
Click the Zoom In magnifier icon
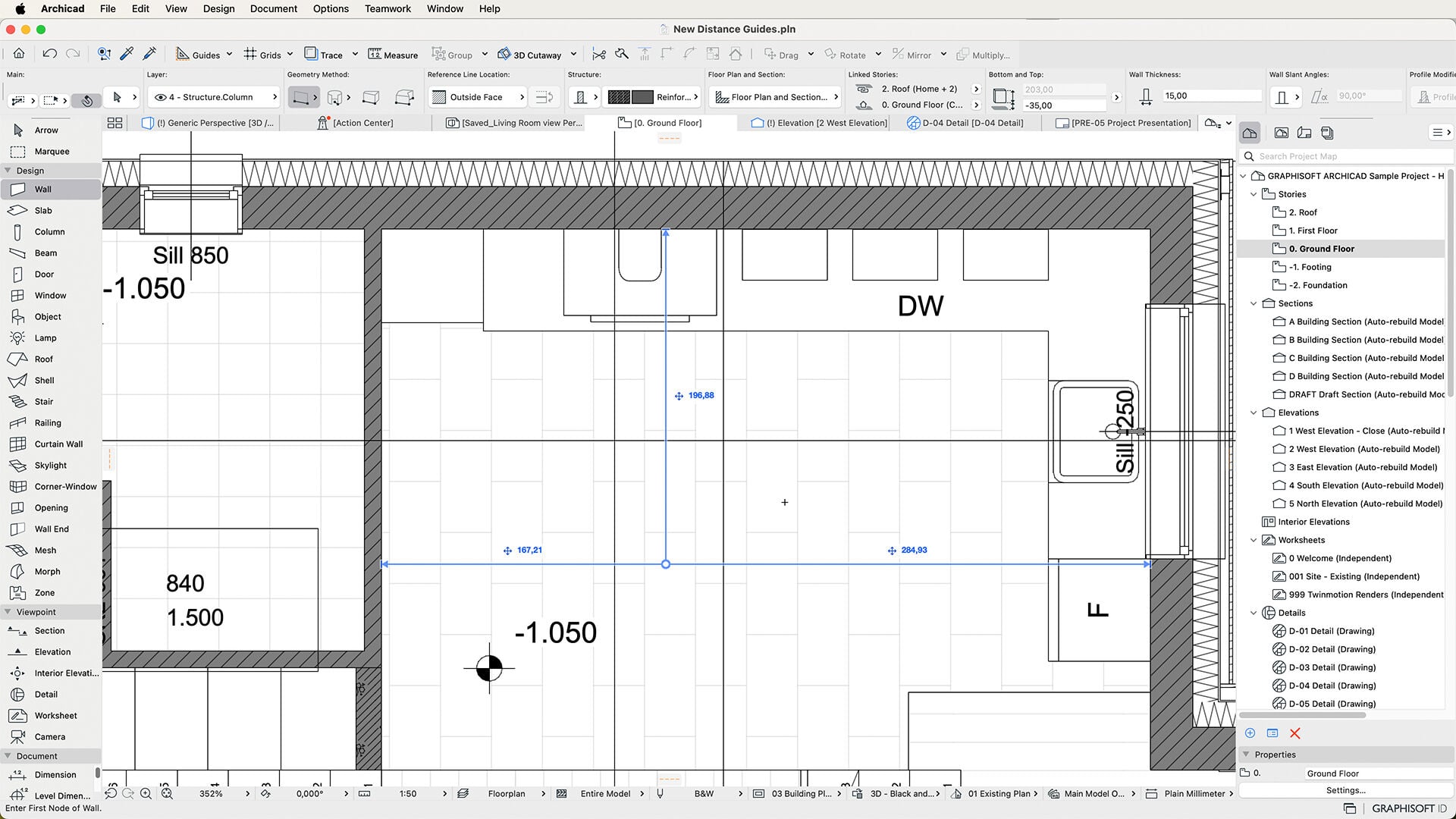[146, 793]
